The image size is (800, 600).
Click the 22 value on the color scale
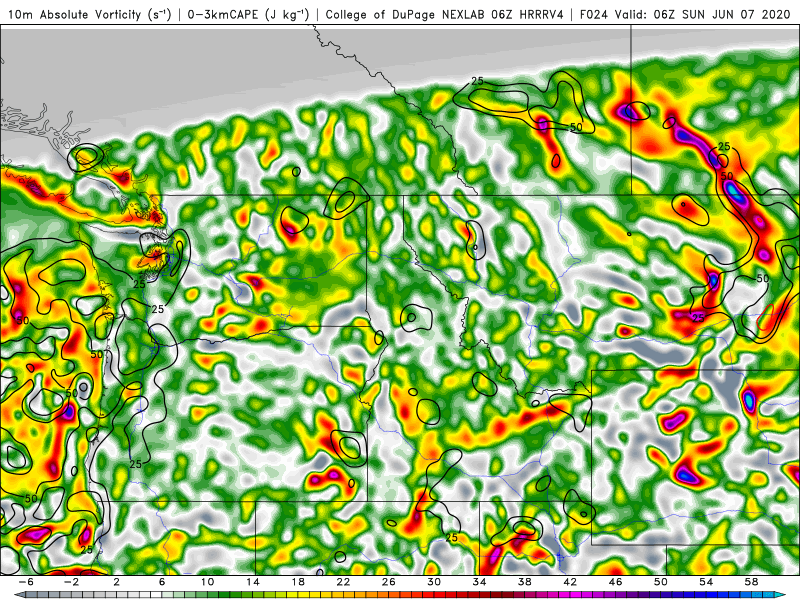343,582
